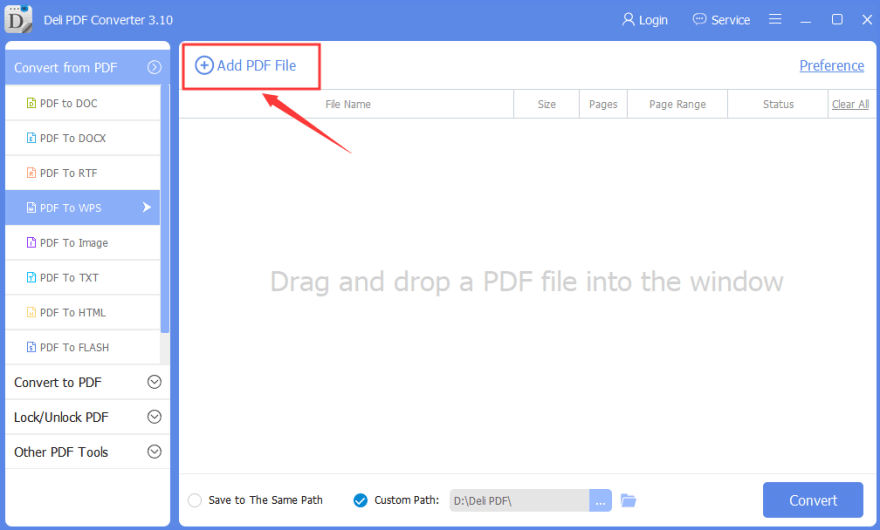This screenshot has width=880, height=530.
Task: Choose PDF To Image conversion
Action: point(82,243)
